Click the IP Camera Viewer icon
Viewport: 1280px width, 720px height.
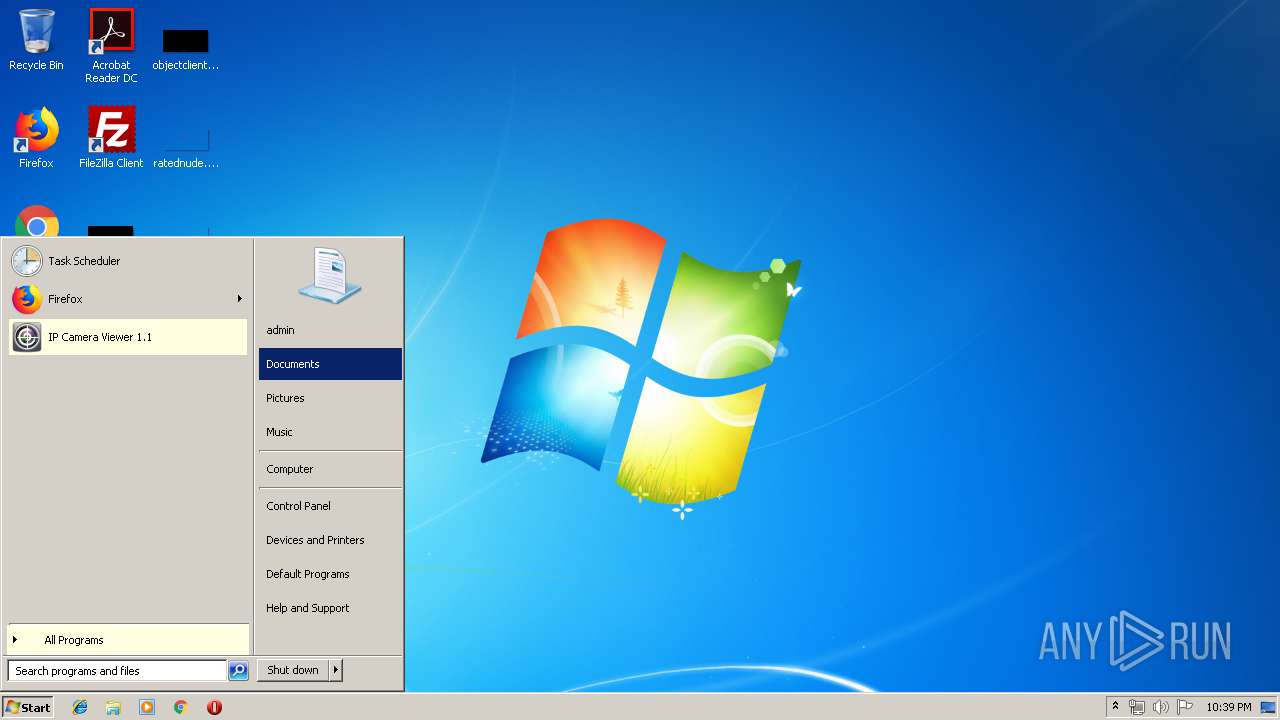27,337
